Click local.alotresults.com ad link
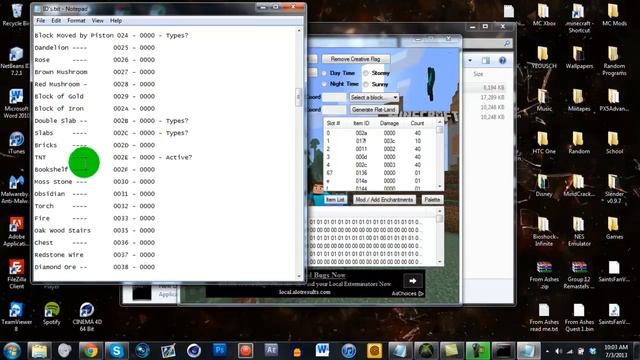The height and width of the screenshot is (360, 640). tap(305, 292)
